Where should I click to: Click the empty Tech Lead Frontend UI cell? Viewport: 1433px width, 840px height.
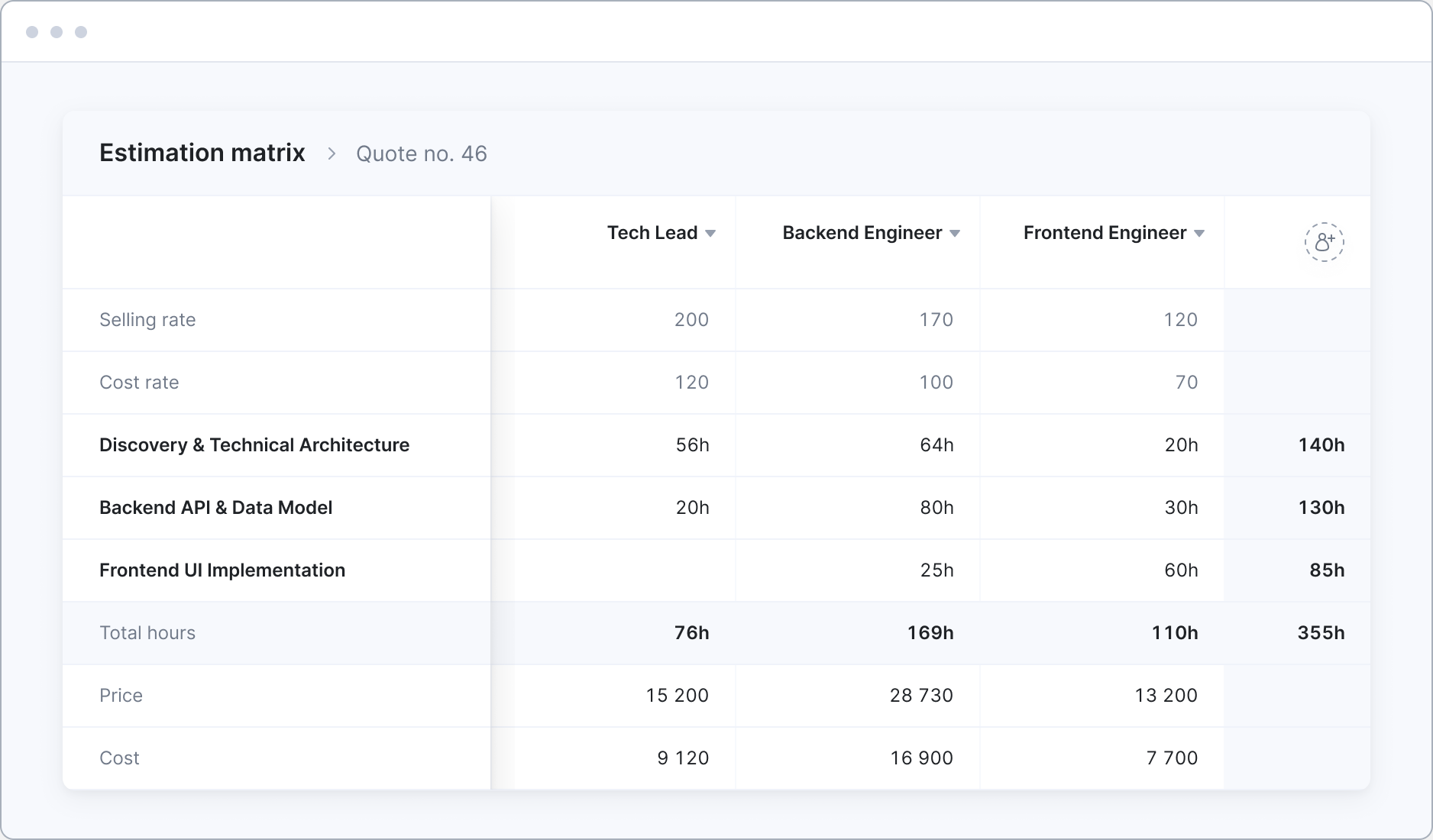coord(625,570)
